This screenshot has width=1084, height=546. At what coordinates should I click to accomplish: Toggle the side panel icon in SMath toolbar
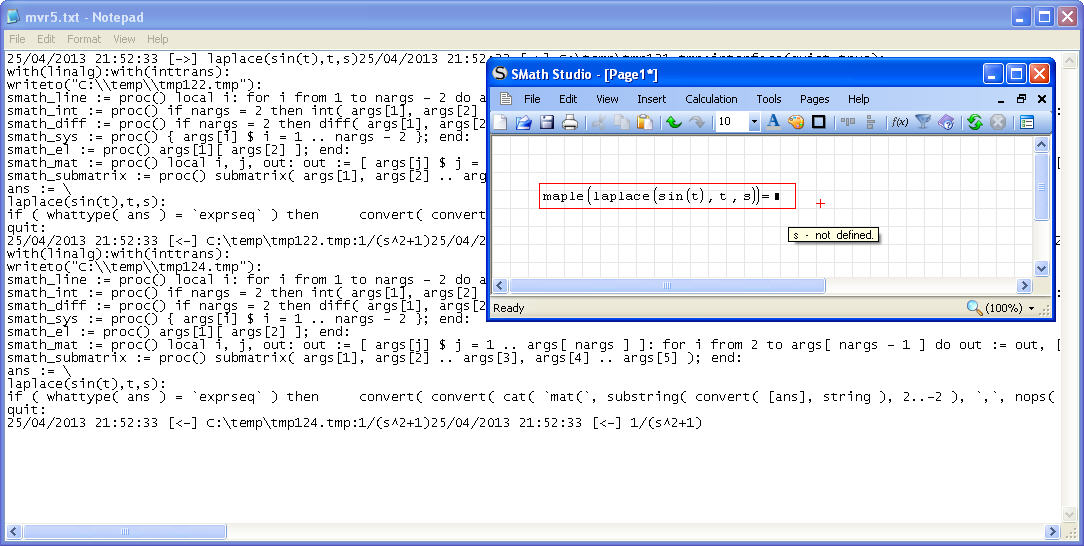pos(1026,122)
